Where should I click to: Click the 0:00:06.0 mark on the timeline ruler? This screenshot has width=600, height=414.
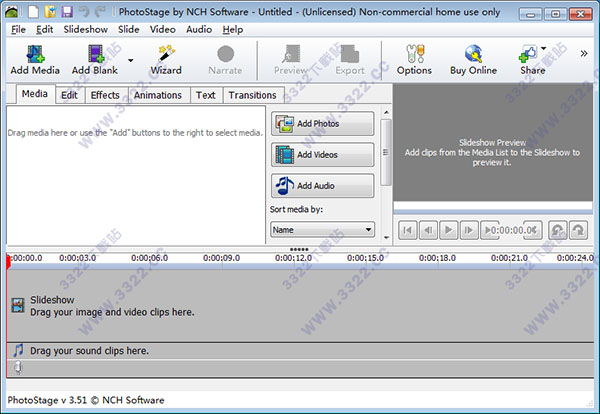pyautogui.click(x=150, y=258)
